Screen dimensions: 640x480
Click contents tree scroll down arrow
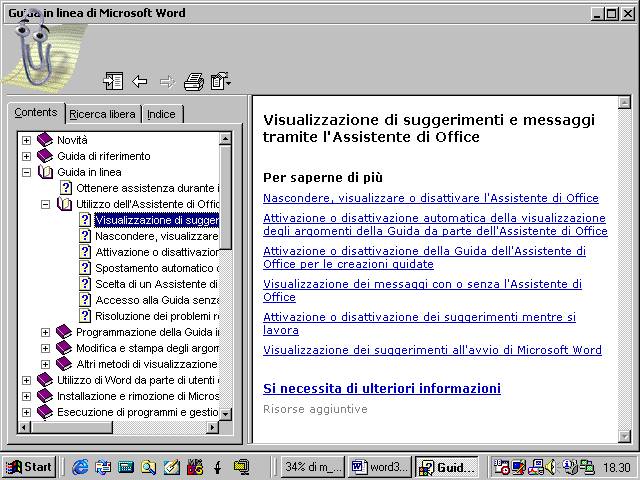click(225, 414)
